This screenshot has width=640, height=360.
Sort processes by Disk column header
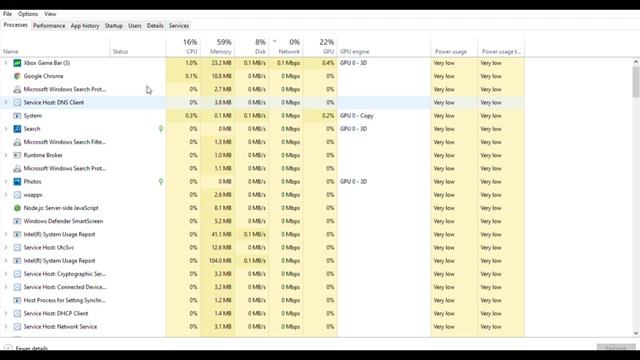252,47
